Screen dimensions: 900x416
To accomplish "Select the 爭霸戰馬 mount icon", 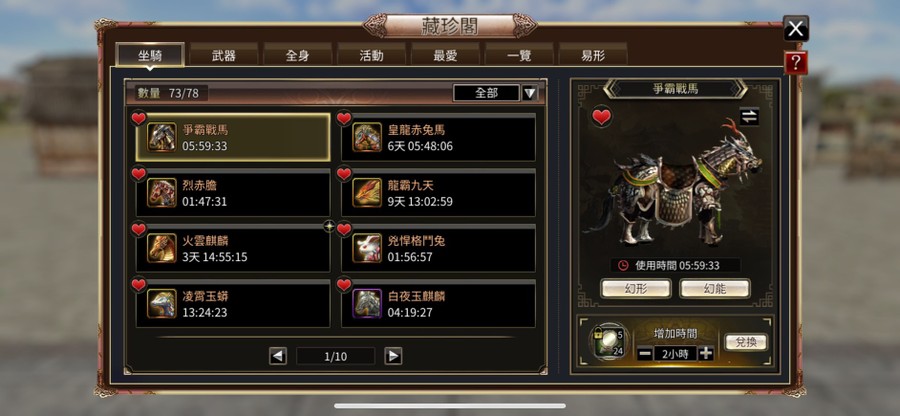I will (x=161, y=138).
